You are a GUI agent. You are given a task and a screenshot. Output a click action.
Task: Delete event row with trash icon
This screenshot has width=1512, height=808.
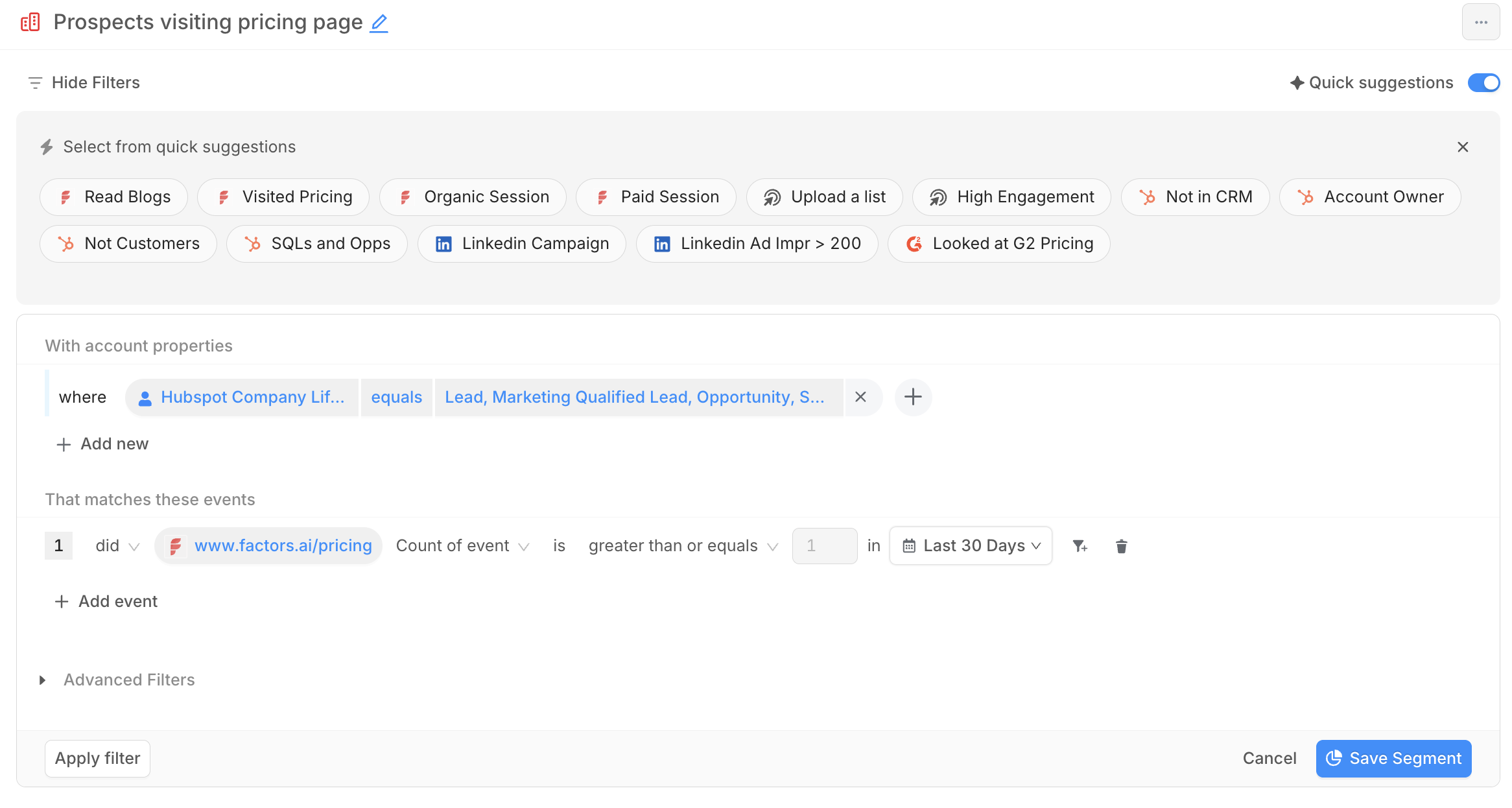[x=1121, y=547]
